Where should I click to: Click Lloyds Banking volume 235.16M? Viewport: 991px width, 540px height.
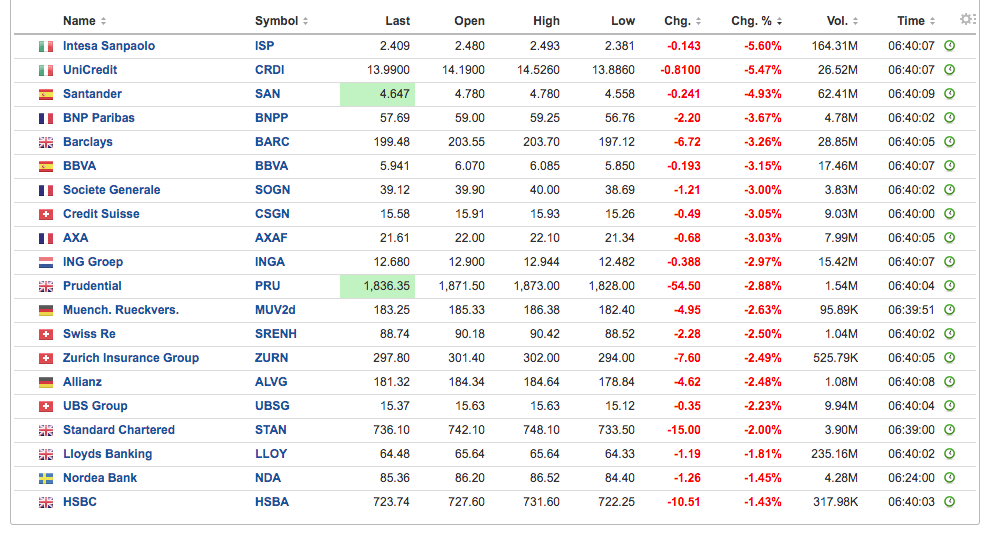(x=834, y=454)
